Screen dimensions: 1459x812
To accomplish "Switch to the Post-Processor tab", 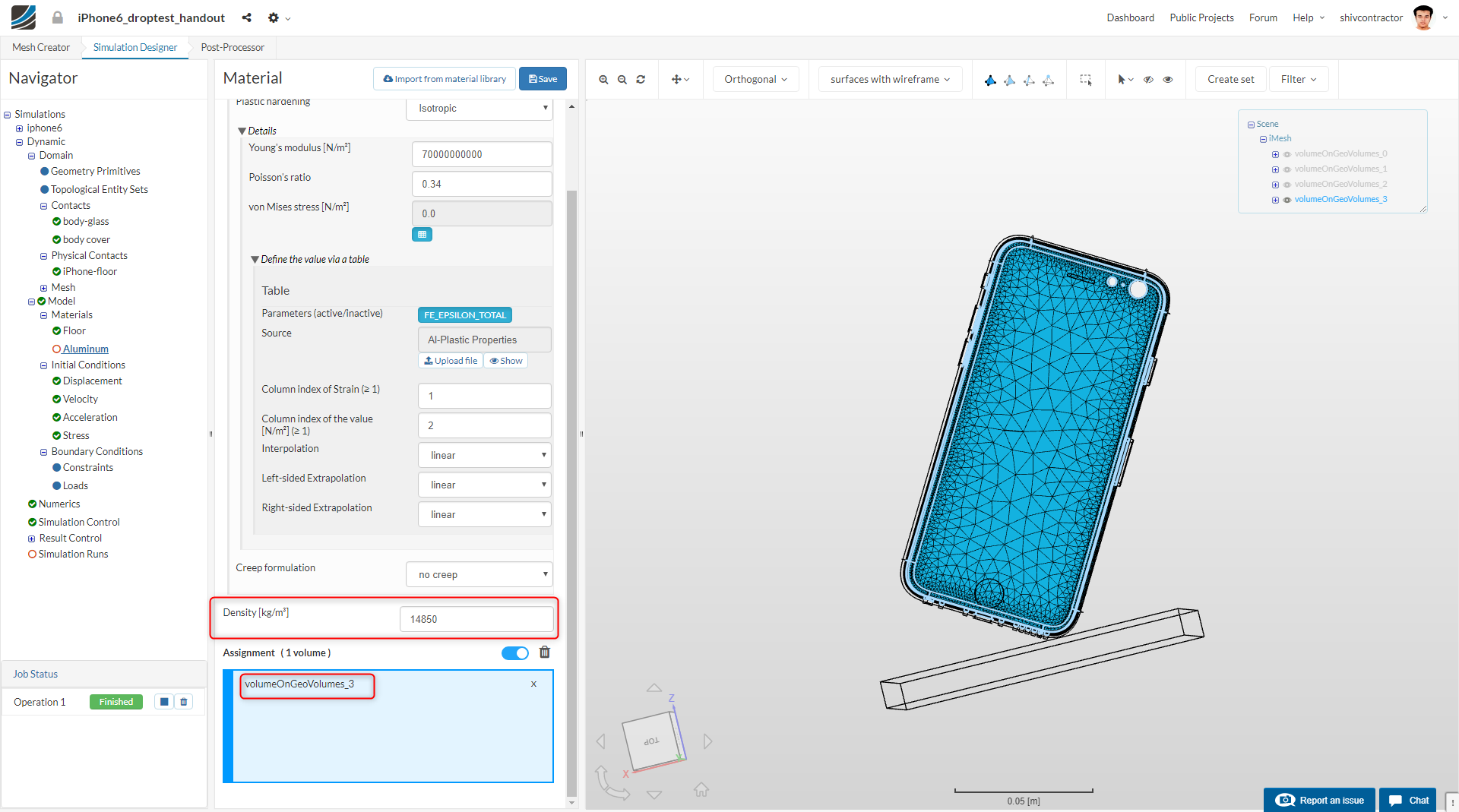I will pos(233,47).
